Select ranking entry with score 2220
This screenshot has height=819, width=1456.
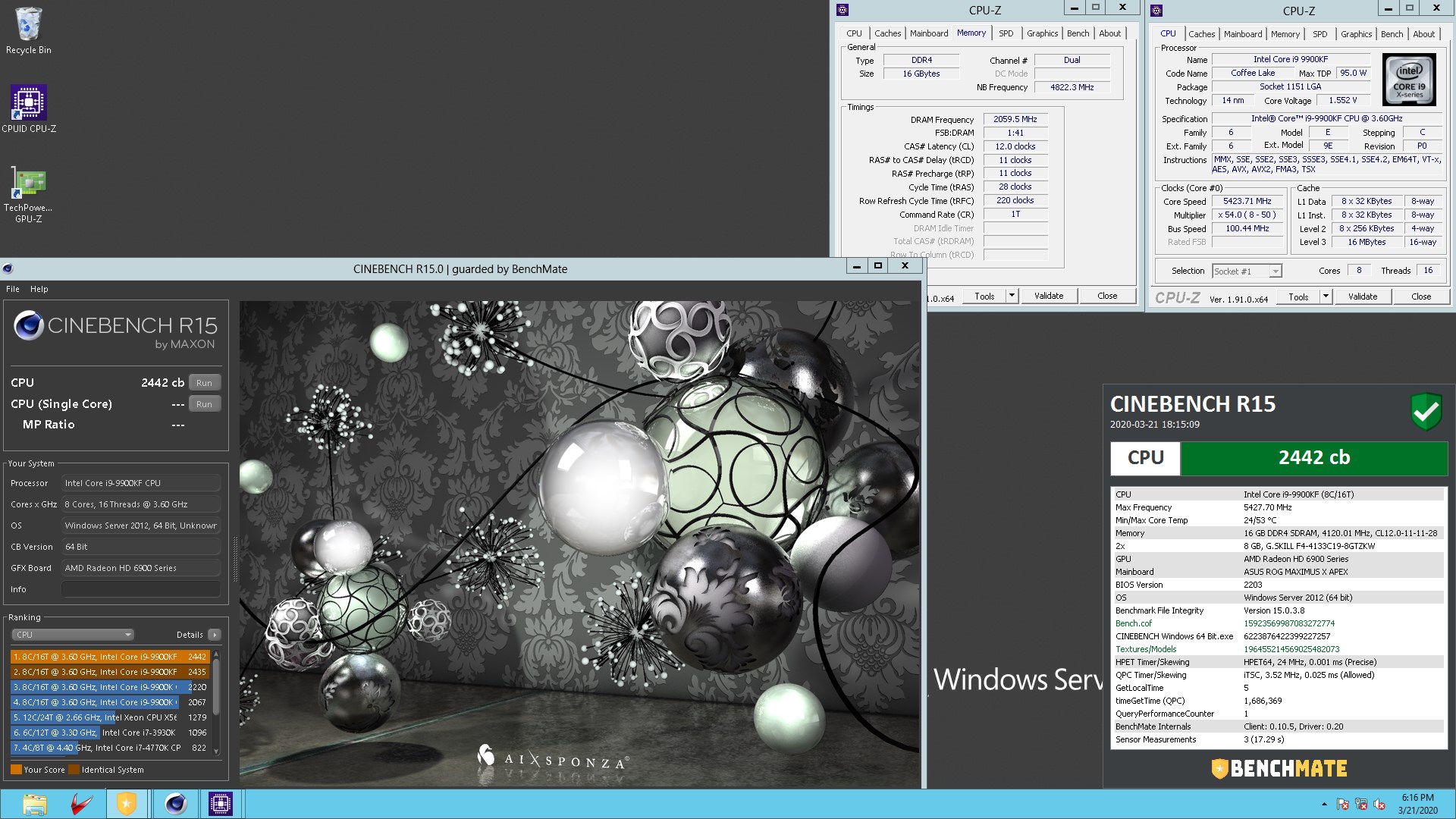109,687
